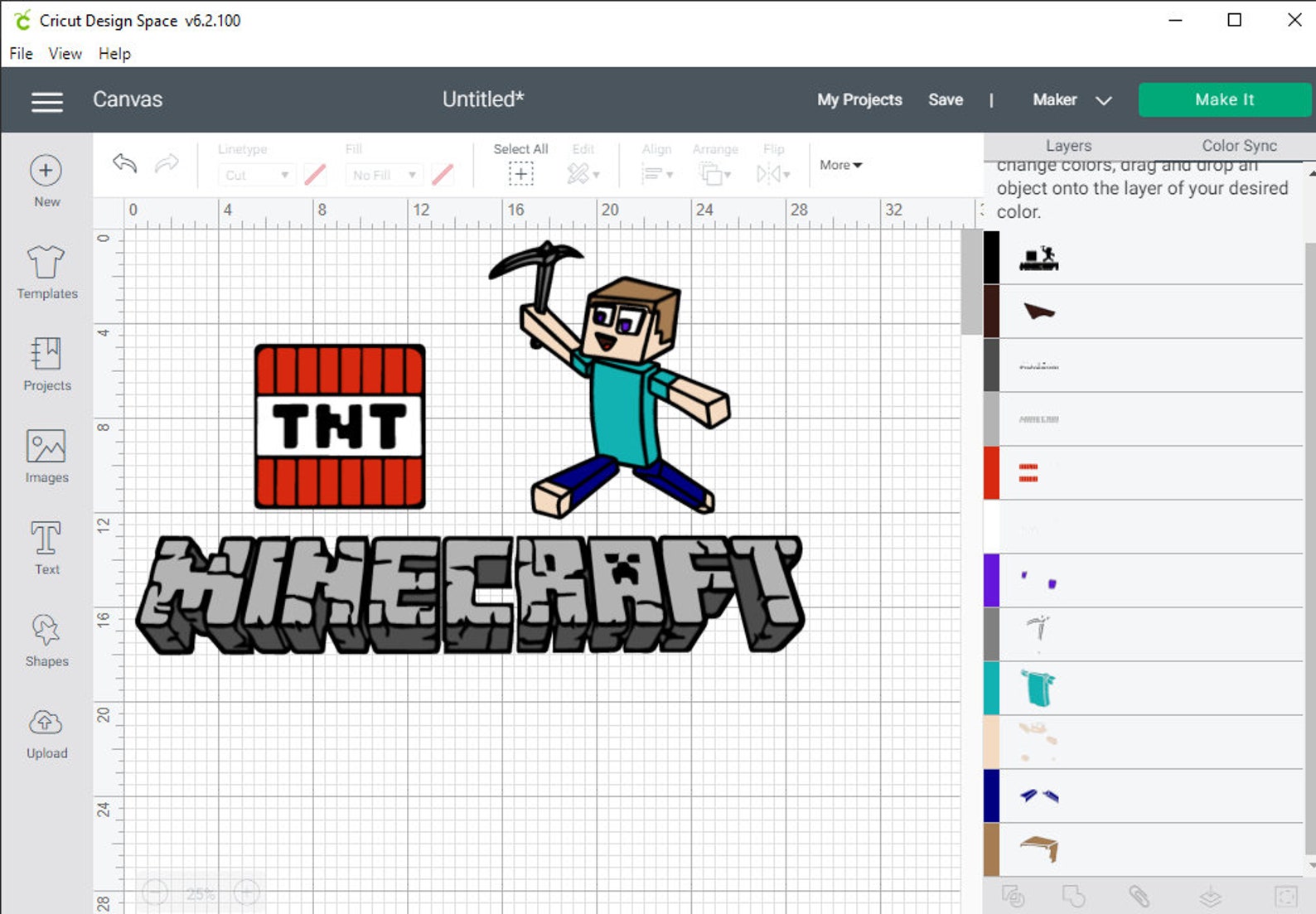Click the Slice icon in layers footer
The image size is (1316, 914).
(1013, 896)
